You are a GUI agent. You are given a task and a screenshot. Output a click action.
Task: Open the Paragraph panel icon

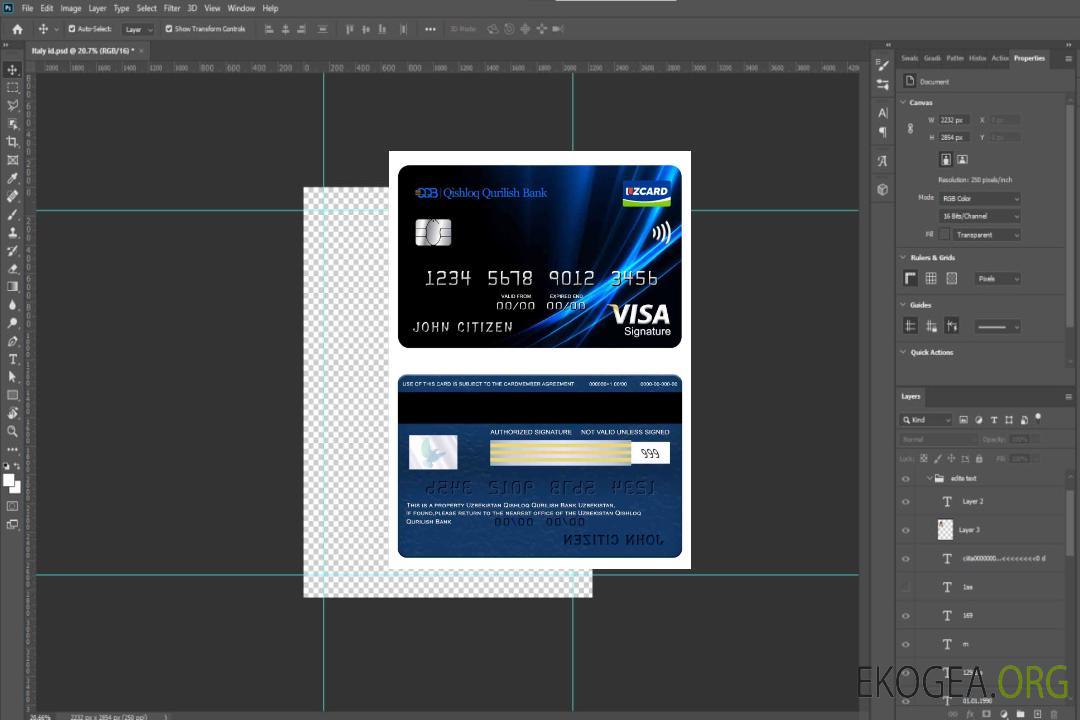(882, 131)
